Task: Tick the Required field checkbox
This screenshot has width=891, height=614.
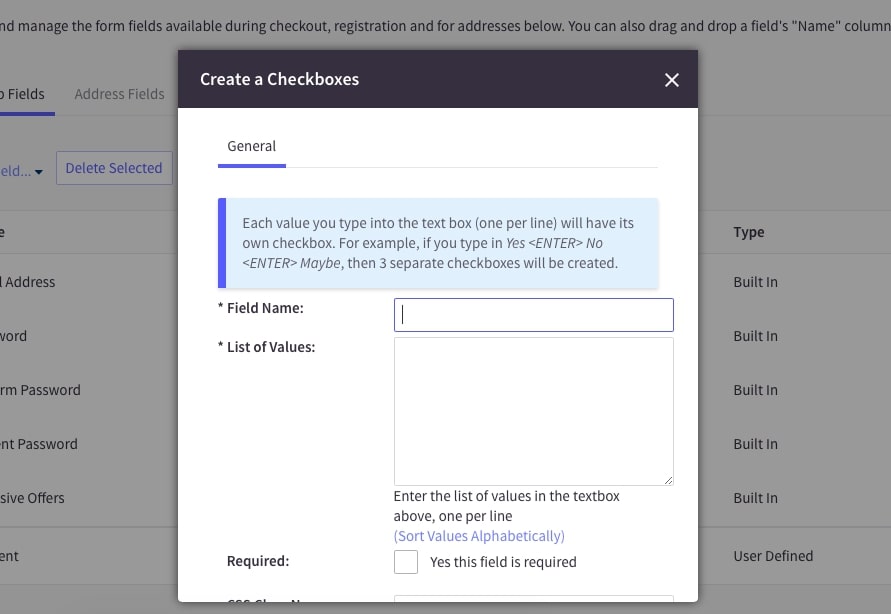Action: pos(406,562)
